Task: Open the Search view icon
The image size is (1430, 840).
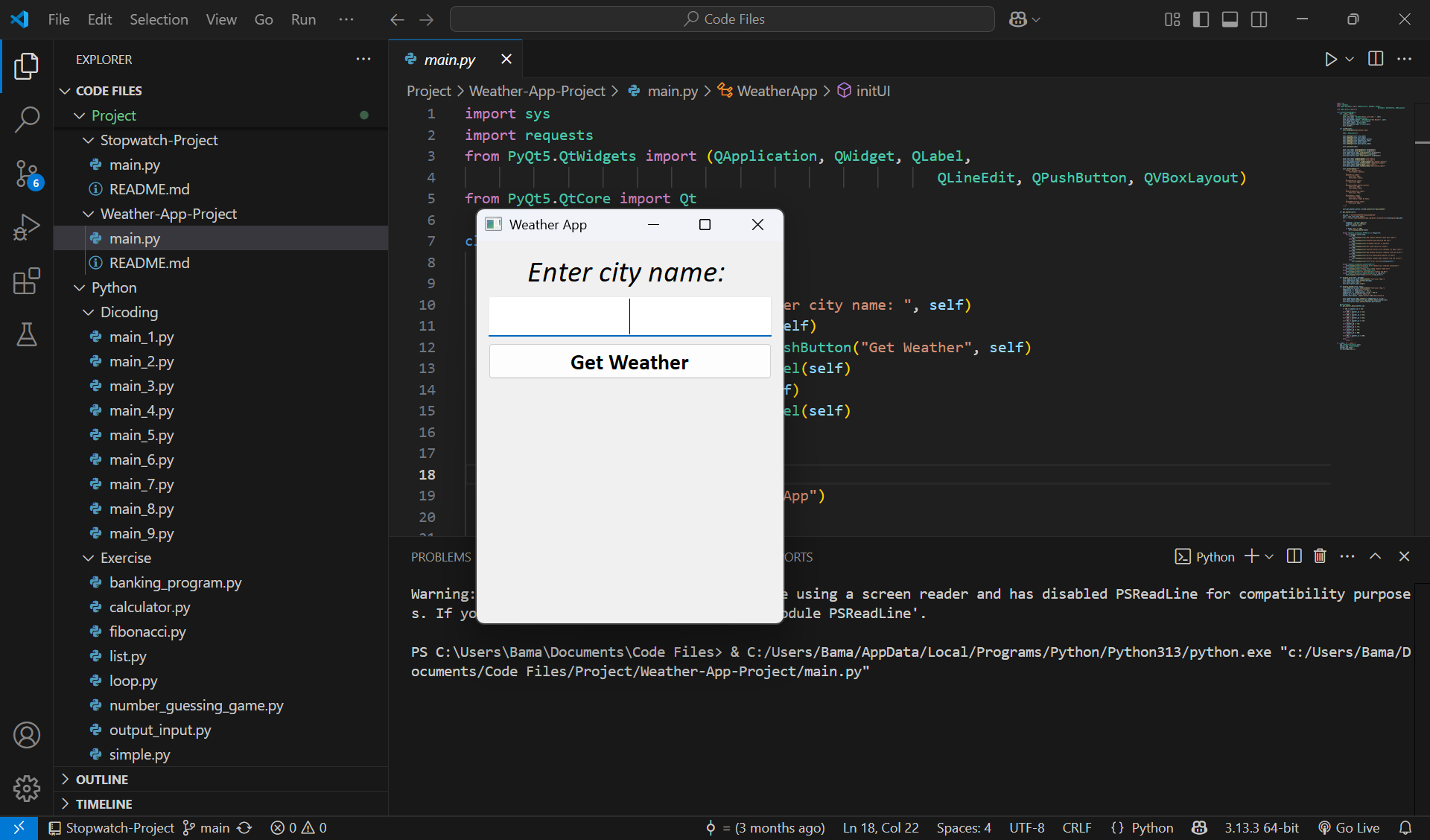Action: coord(27,119)
